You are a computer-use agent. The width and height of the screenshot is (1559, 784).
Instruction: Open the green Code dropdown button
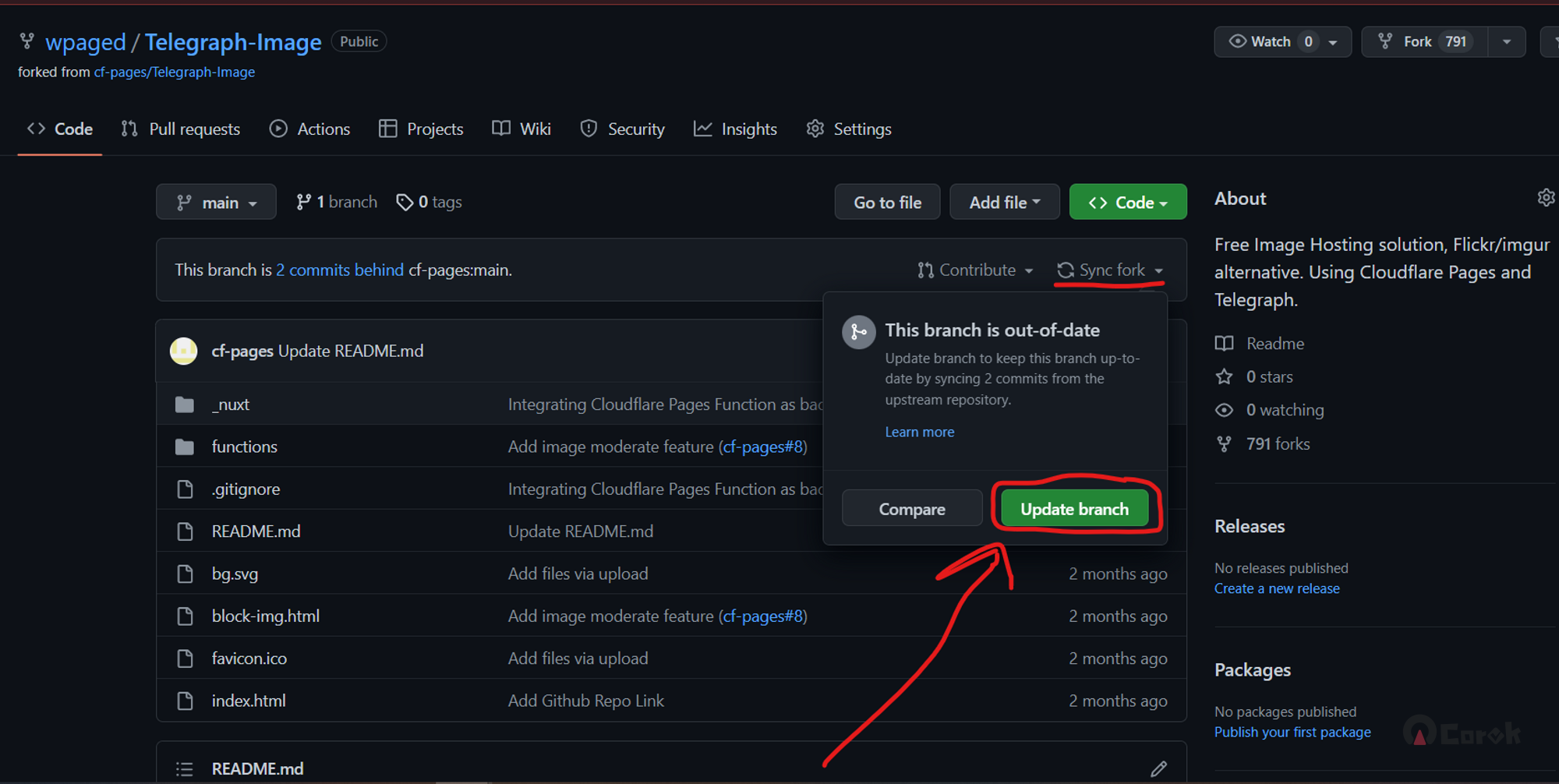[1127, 203]
